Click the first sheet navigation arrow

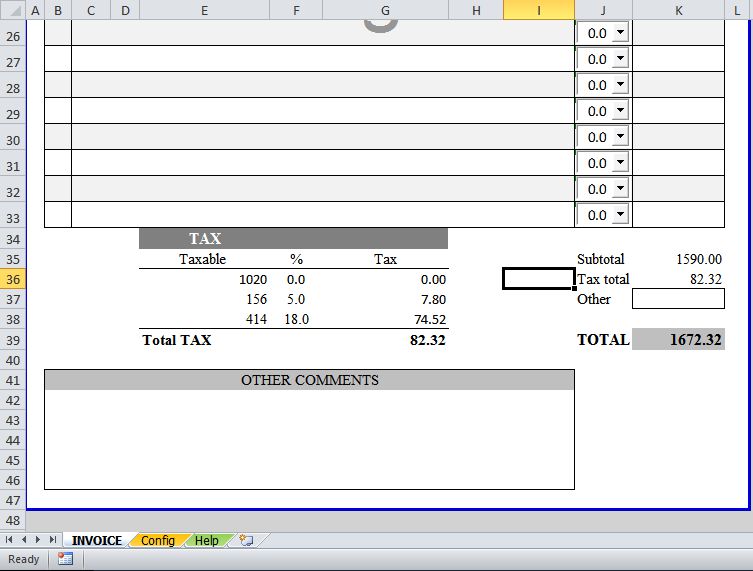pyautogui.click(x=10, y=540)
